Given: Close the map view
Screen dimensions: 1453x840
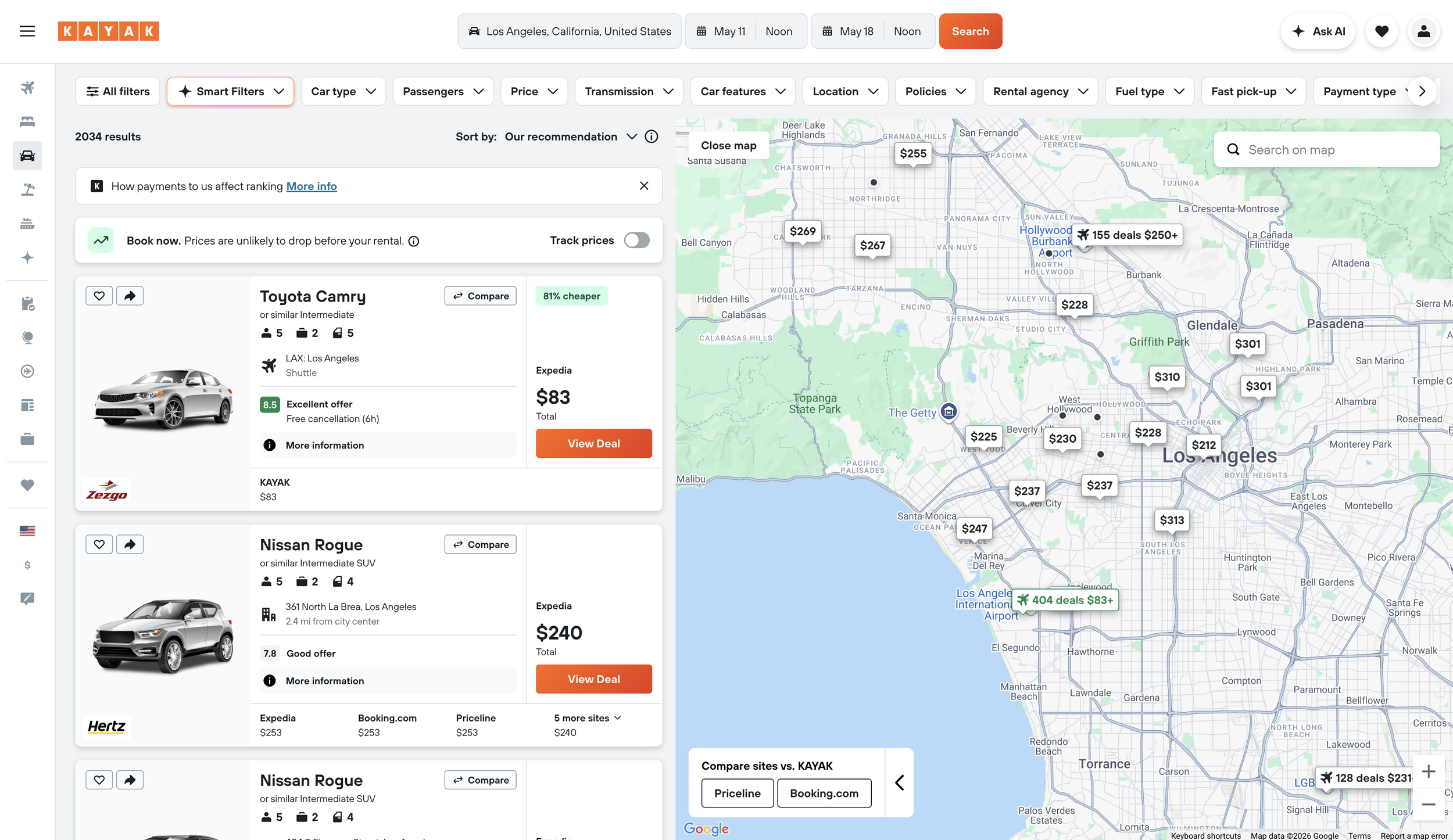Looking at the screenshot, I should point(728,145).
